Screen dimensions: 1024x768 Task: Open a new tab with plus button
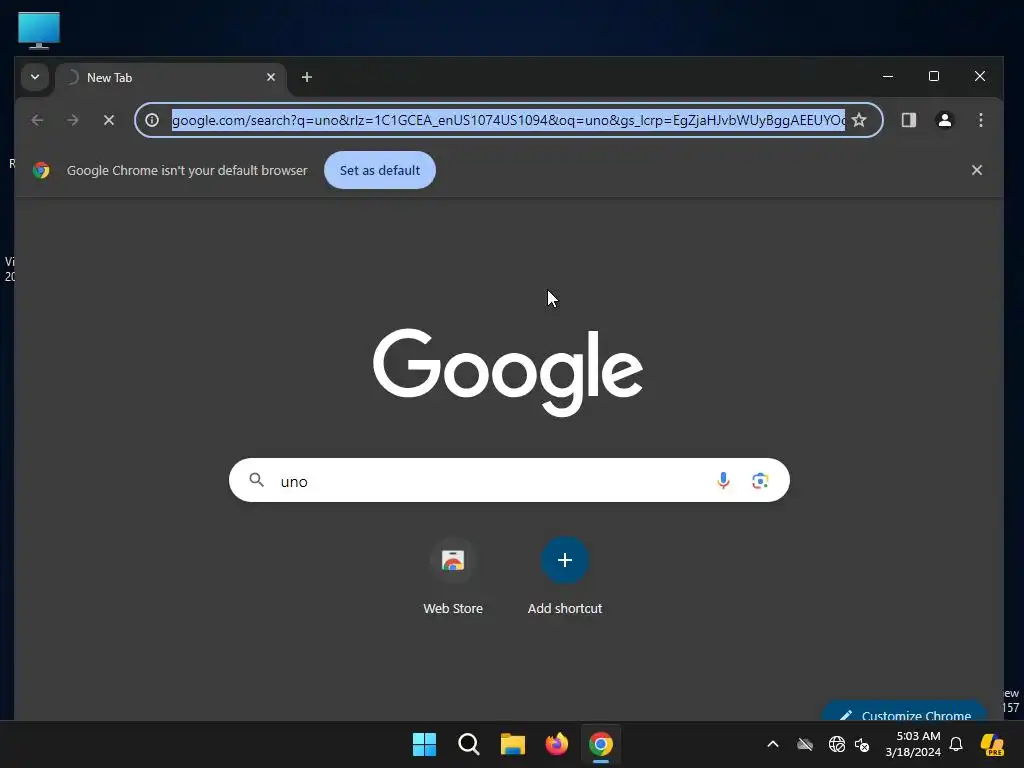pyautogui.click(x=306, y=77)
